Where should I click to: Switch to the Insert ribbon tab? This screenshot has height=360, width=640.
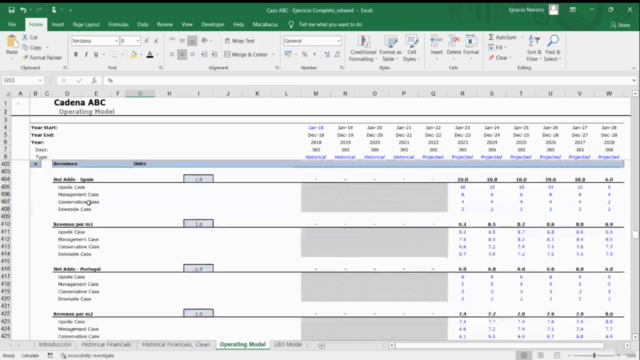click(x=58, y=24)
